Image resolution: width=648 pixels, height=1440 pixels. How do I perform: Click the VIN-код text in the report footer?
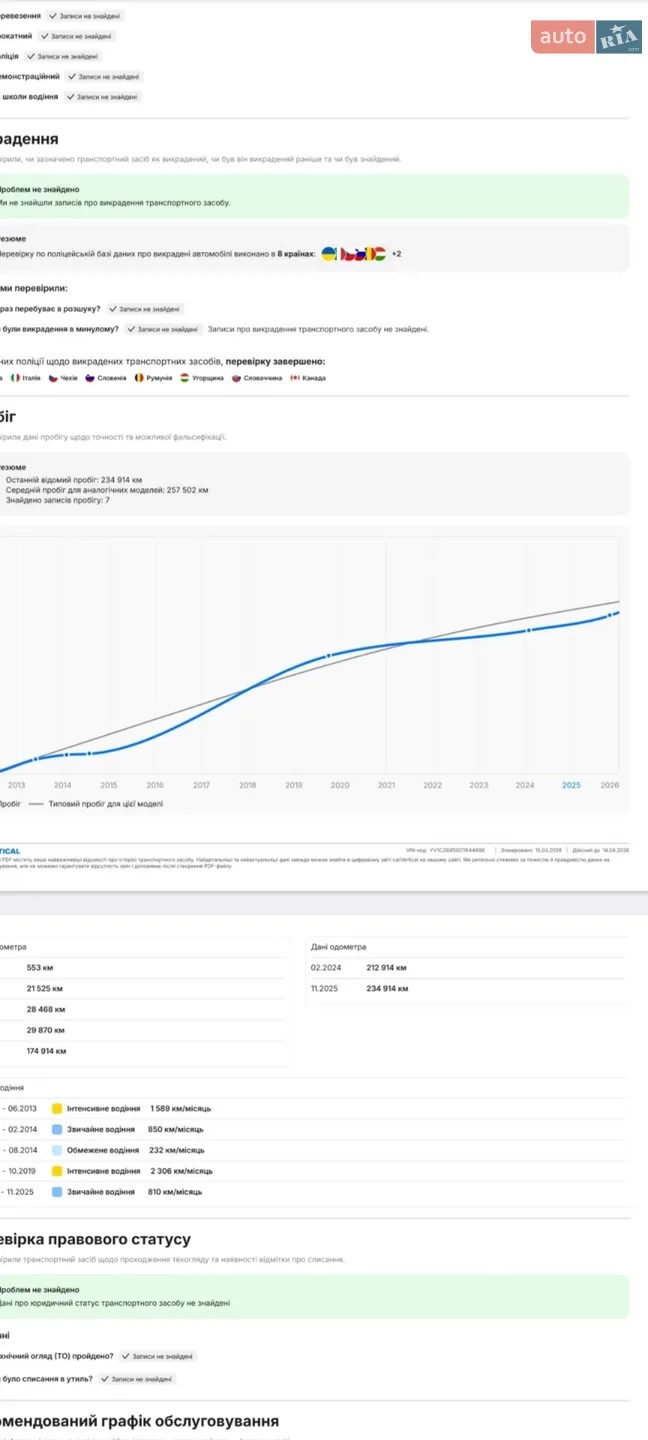[446, 850]
